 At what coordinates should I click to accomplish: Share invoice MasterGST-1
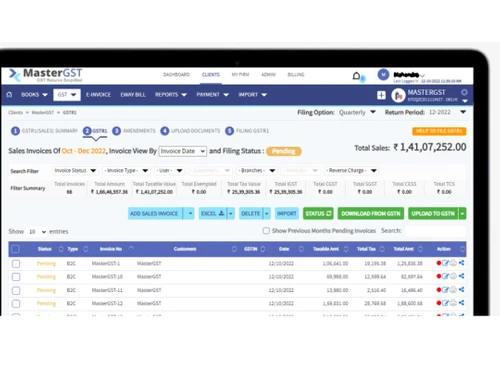461,263
